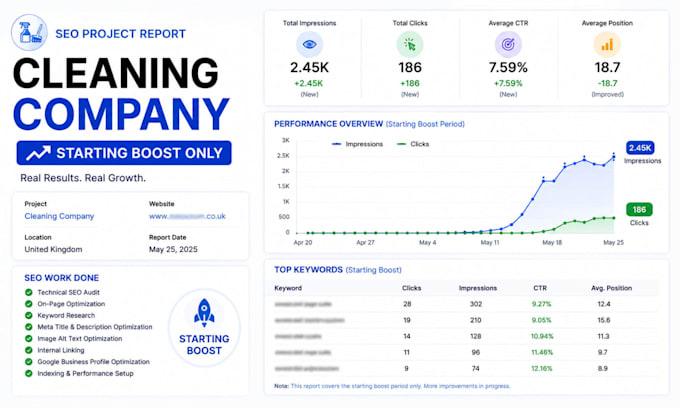Click the Apr 20 x-axis label
This screenshot has height=409, width=680.
click(x=303, y=242)
